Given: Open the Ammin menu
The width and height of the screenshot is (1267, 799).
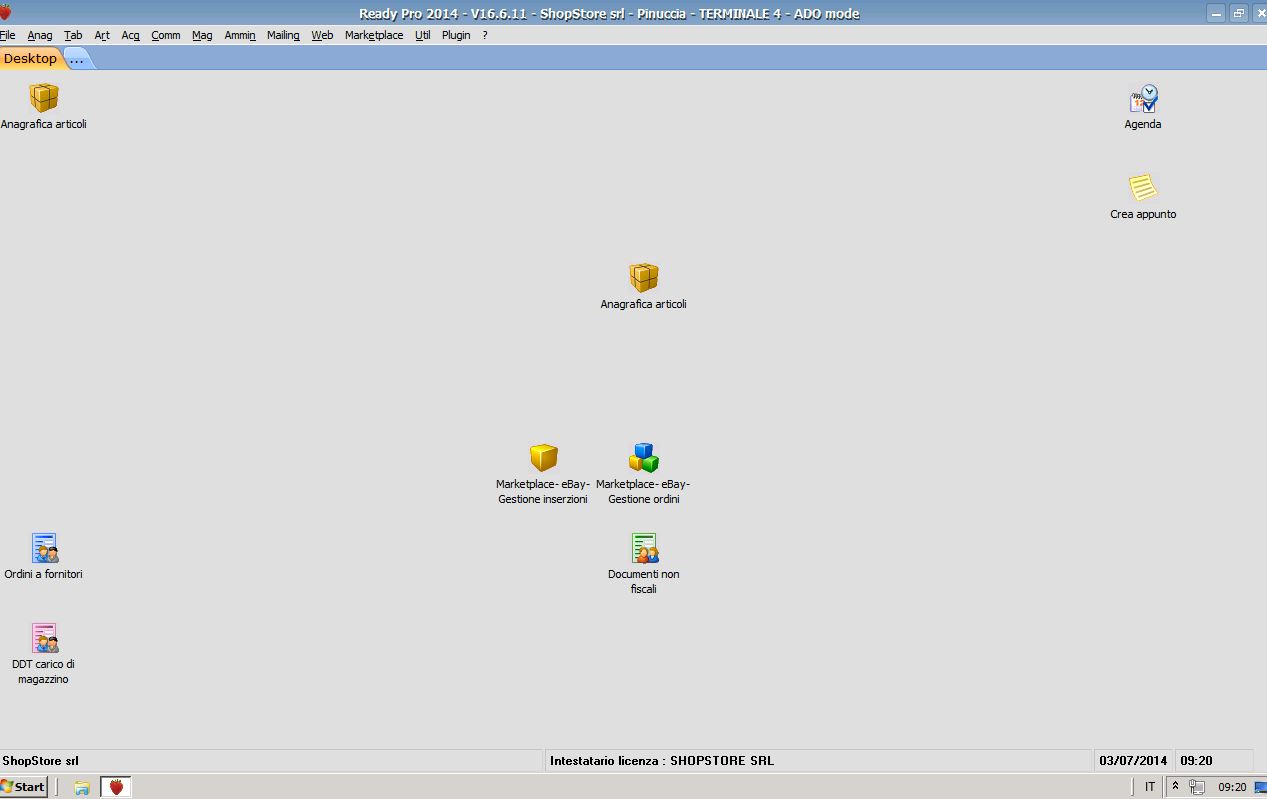Looking at the screenshot, I should 240,35.
